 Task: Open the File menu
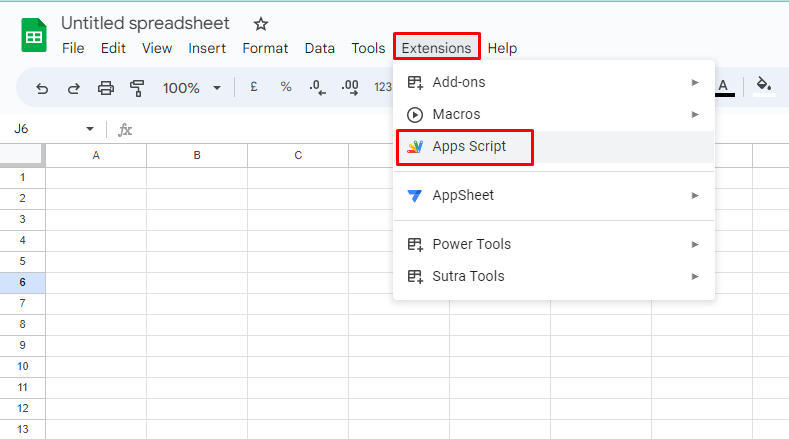pos(73,48)
